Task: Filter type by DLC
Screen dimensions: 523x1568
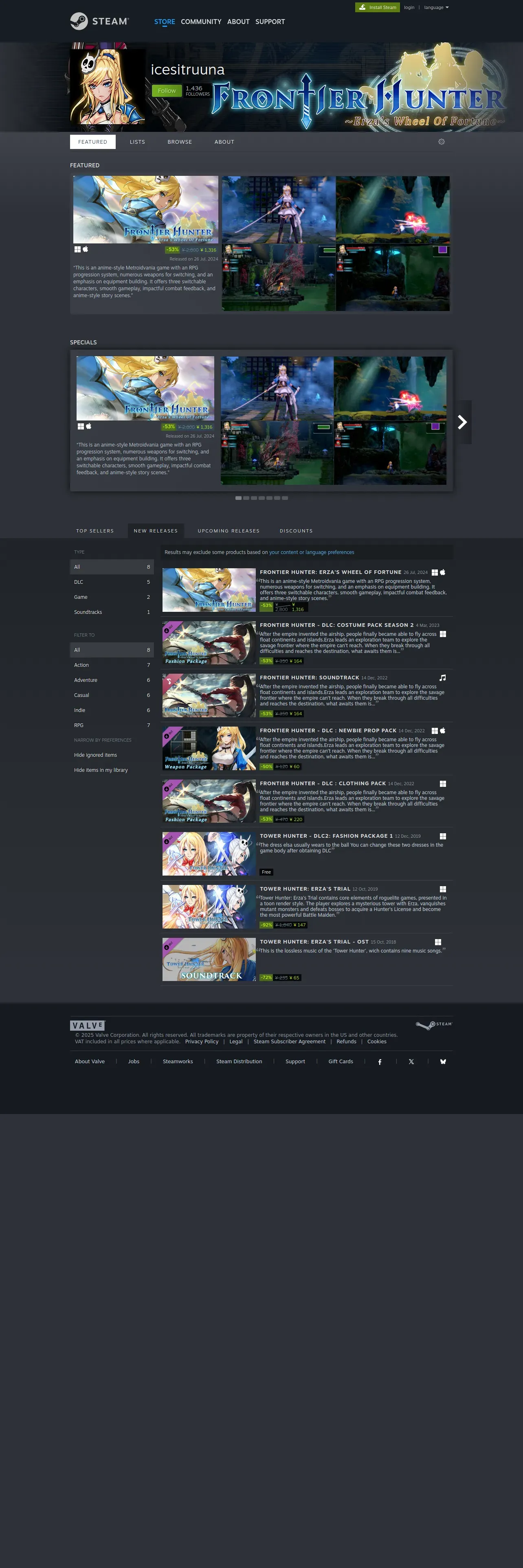Action: (x=112, y=582)
